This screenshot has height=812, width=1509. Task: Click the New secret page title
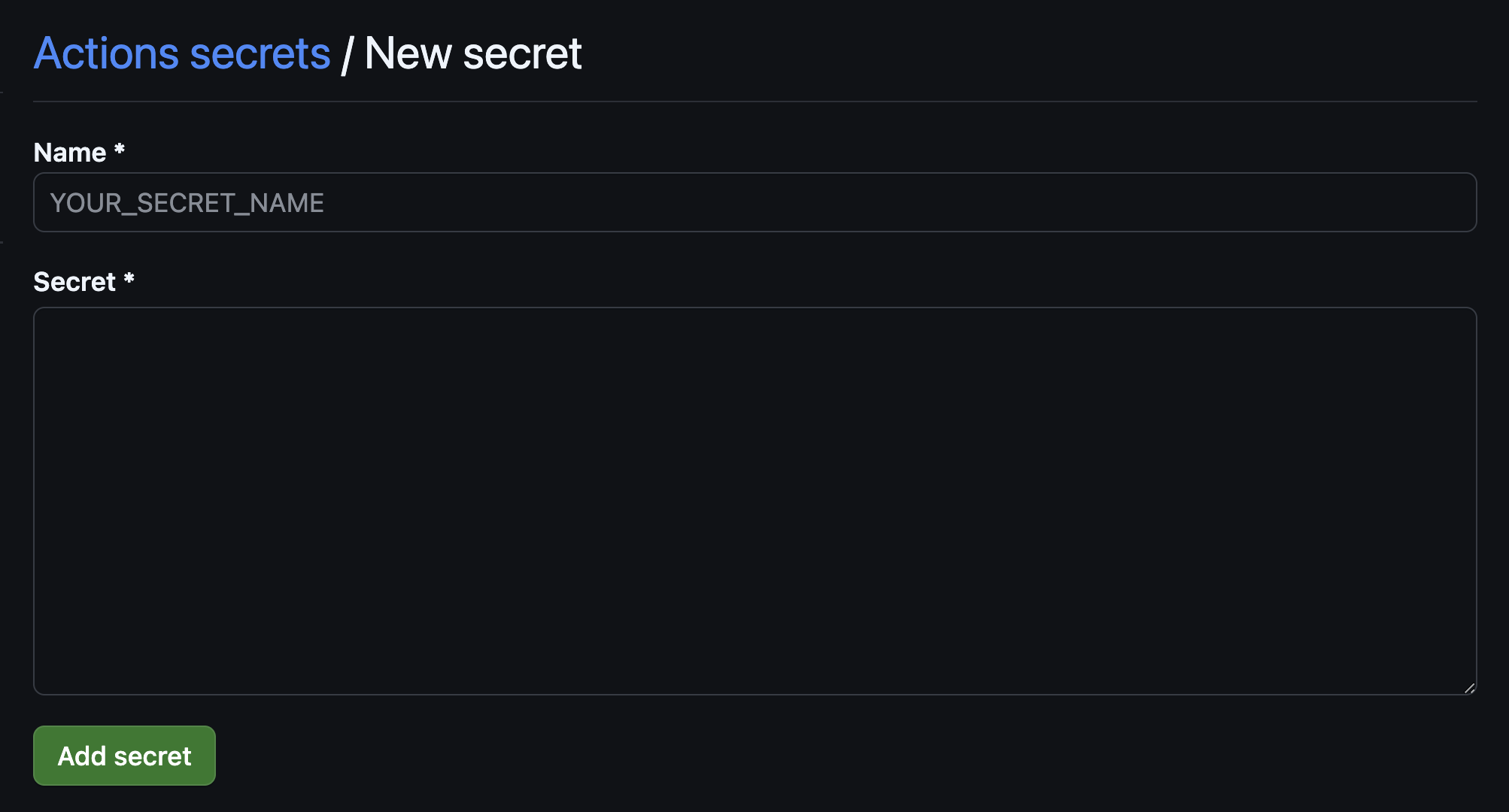(x=473, y=53)
